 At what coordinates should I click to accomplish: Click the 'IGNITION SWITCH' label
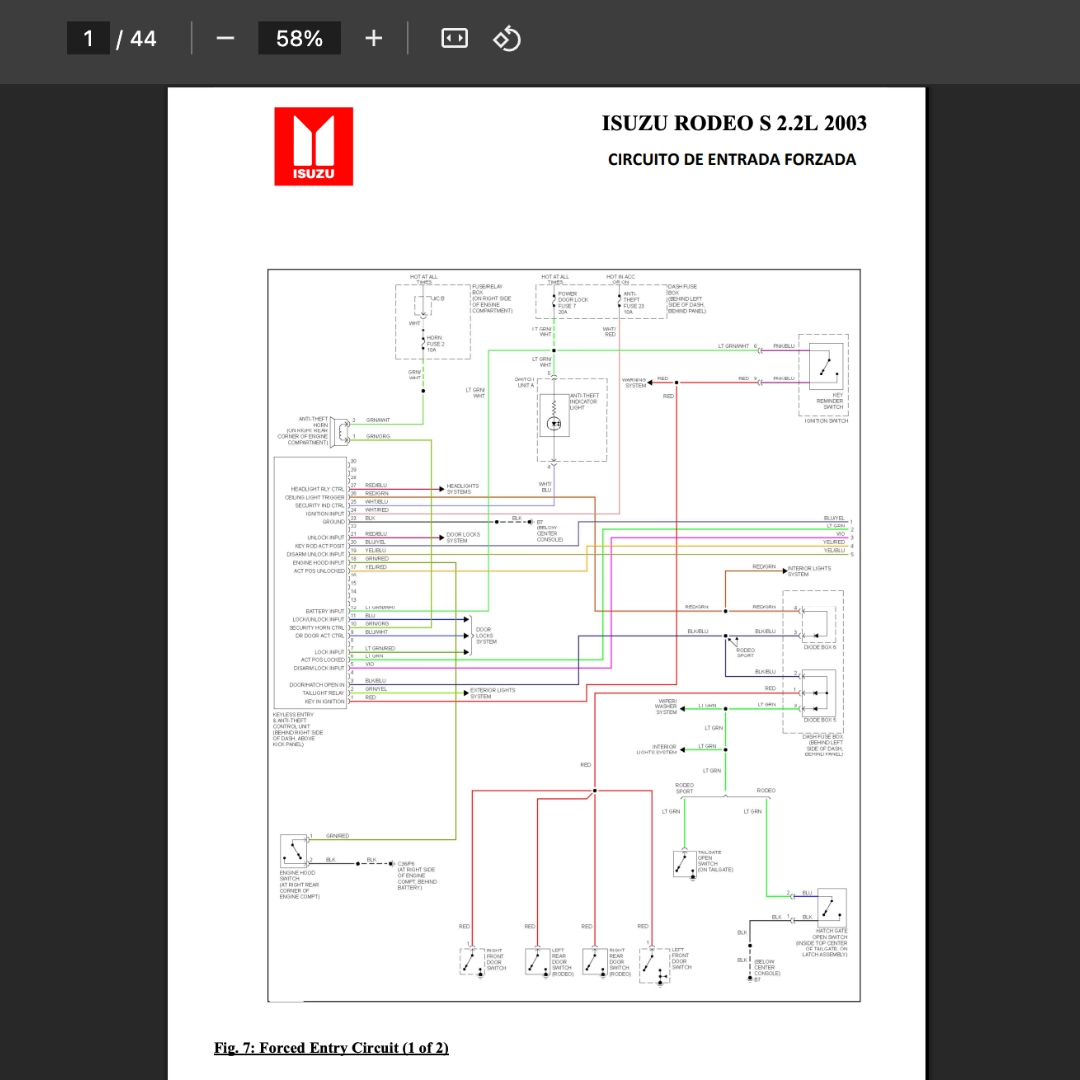click(x=826, y=421)
